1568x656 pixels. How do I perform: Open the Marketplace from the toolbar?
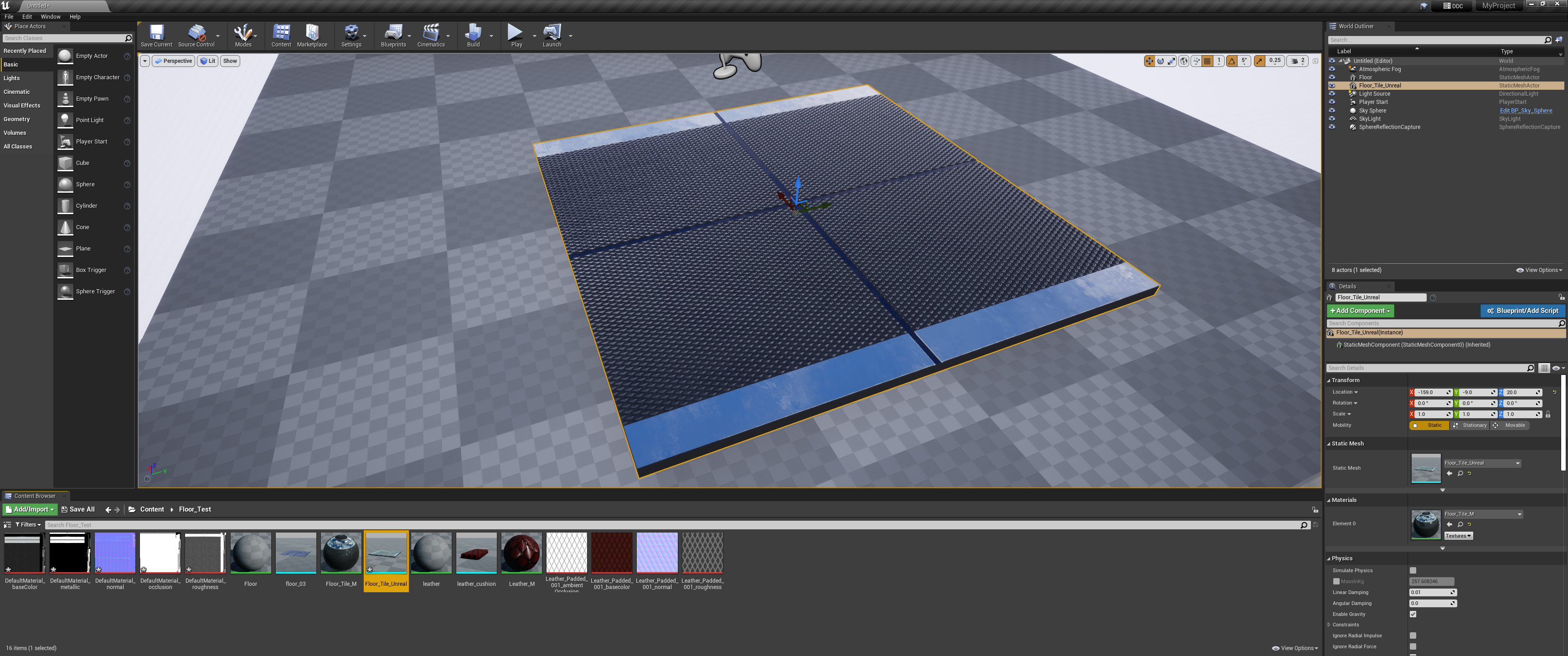(x=312, y=35)
